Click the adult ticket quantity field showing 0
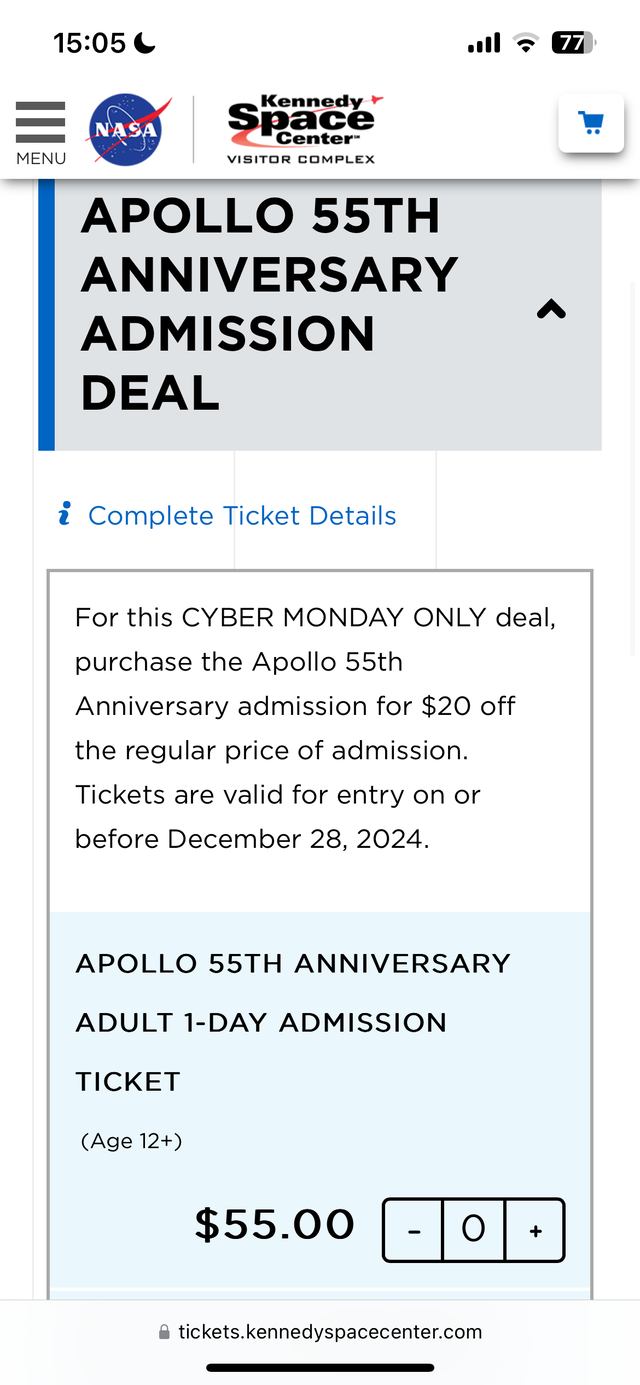Viewport: 640px width, 1385px height. (x=473, y=1230)
